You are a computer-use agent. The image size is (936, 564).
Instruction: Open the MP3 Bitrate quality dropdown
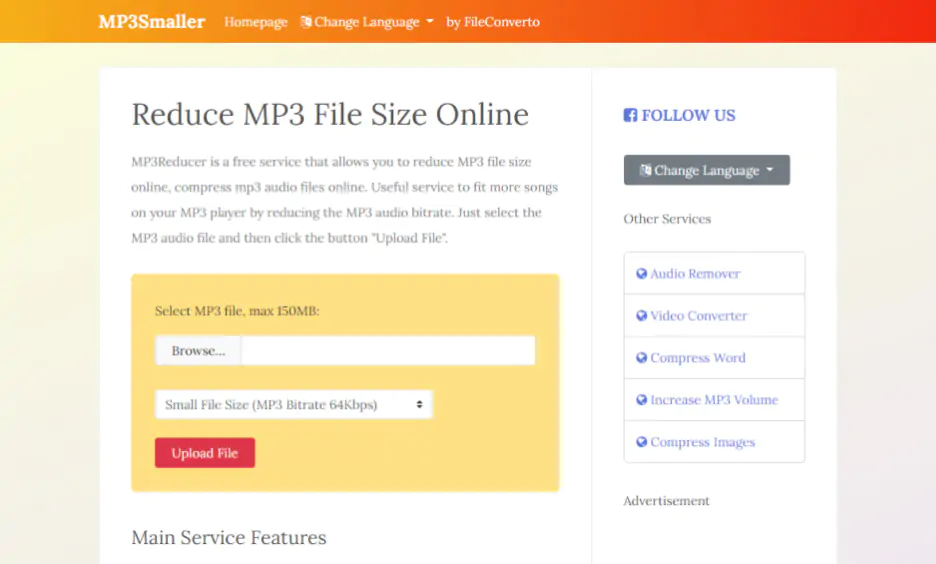coord(293,404)
